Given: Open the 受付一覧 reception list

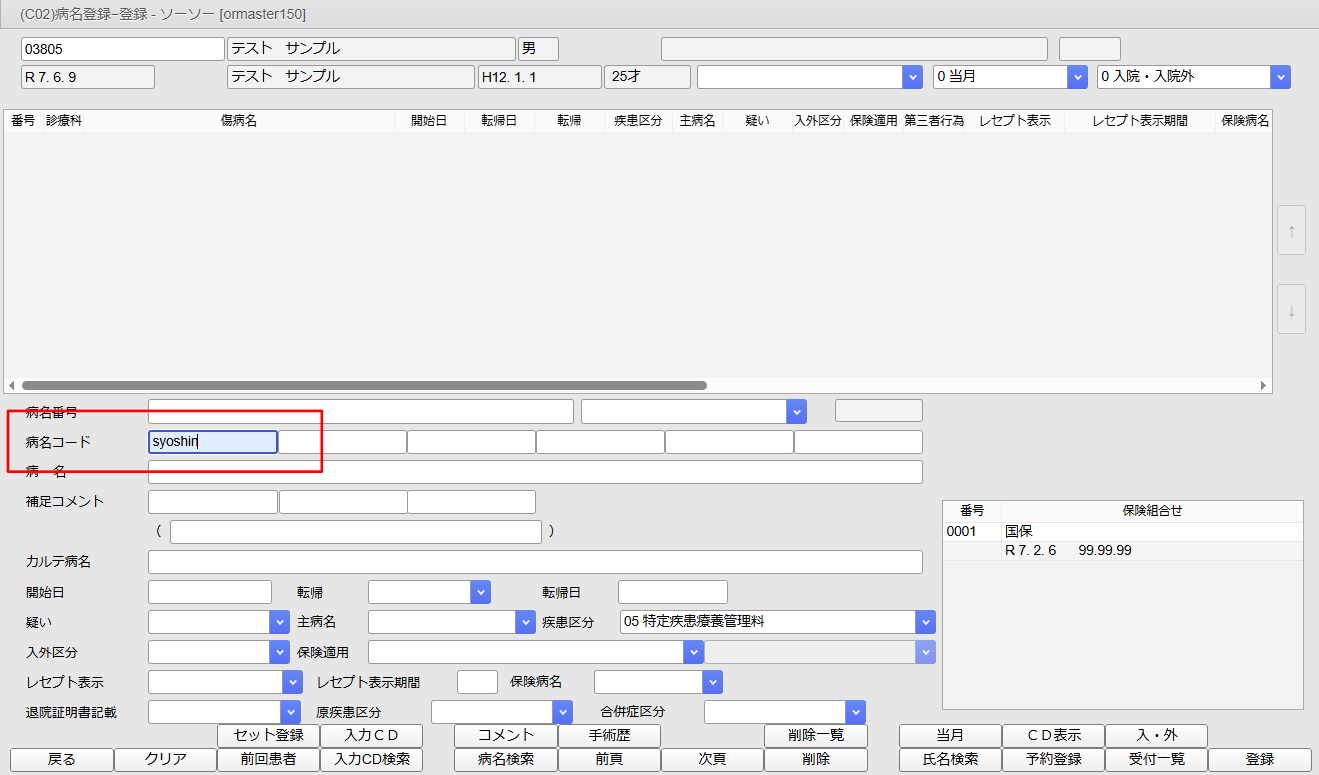Looking at the screenshot, I should coord(1155,759).
